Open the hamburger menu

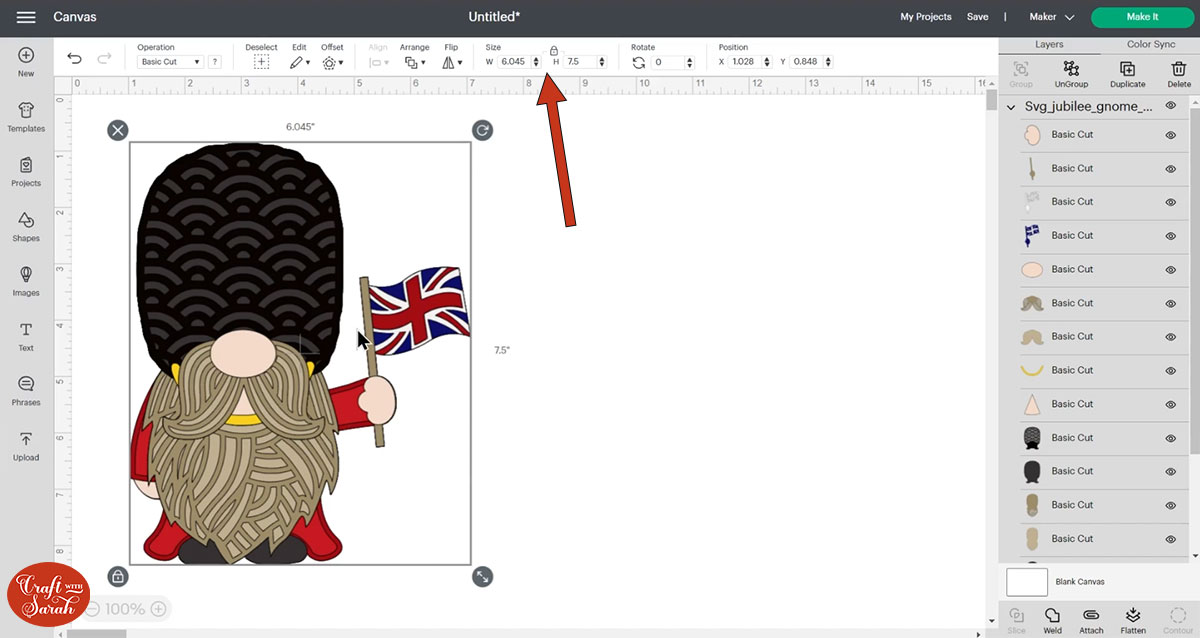[x=26, y=17]
